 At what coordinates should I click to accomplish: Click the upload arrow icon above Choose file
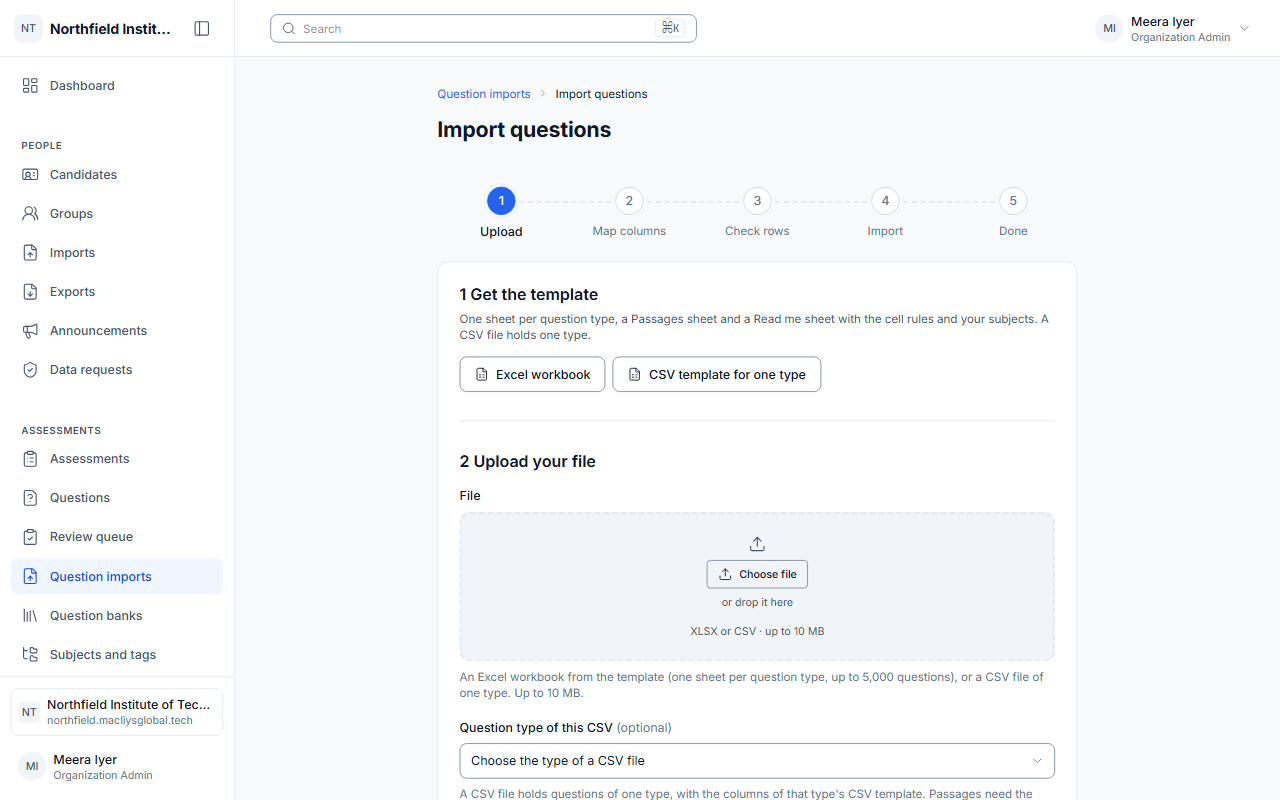coord(757,544)
